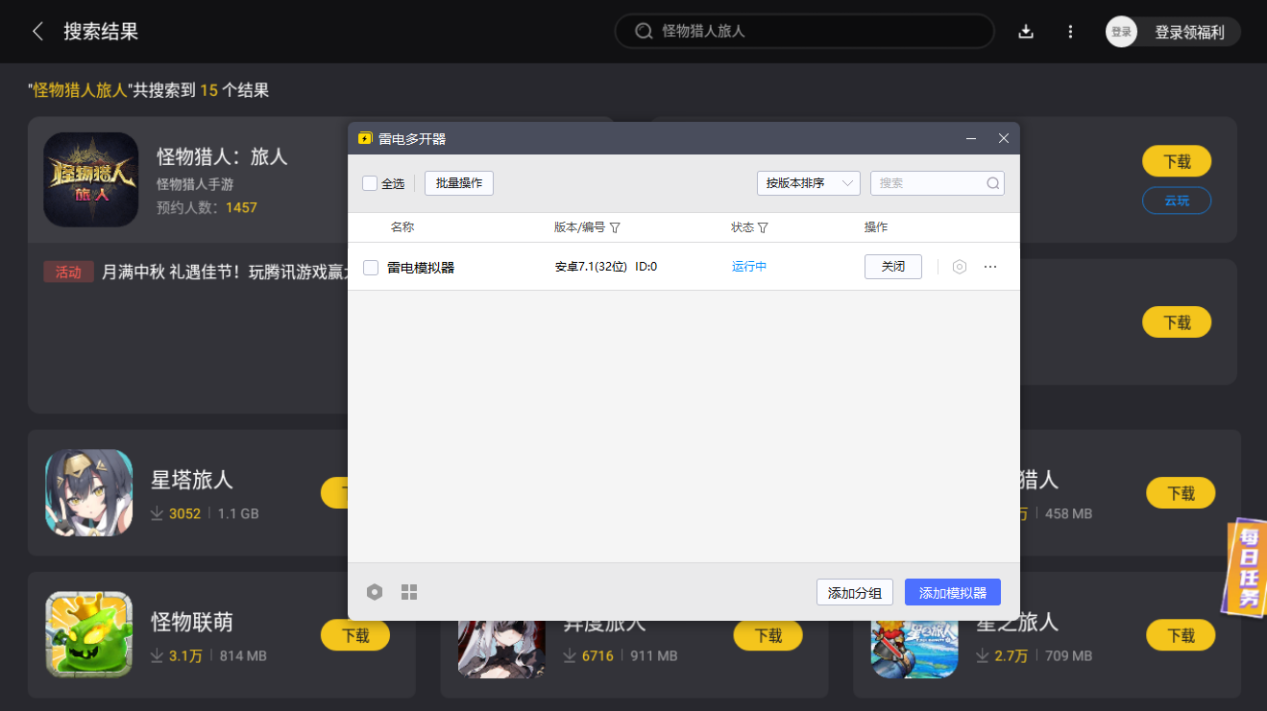Expand the 按版本排序 sort dropdown
The width and height of the screenshot is (1267, 711).
pyautogui.click(x=808, y=183)
